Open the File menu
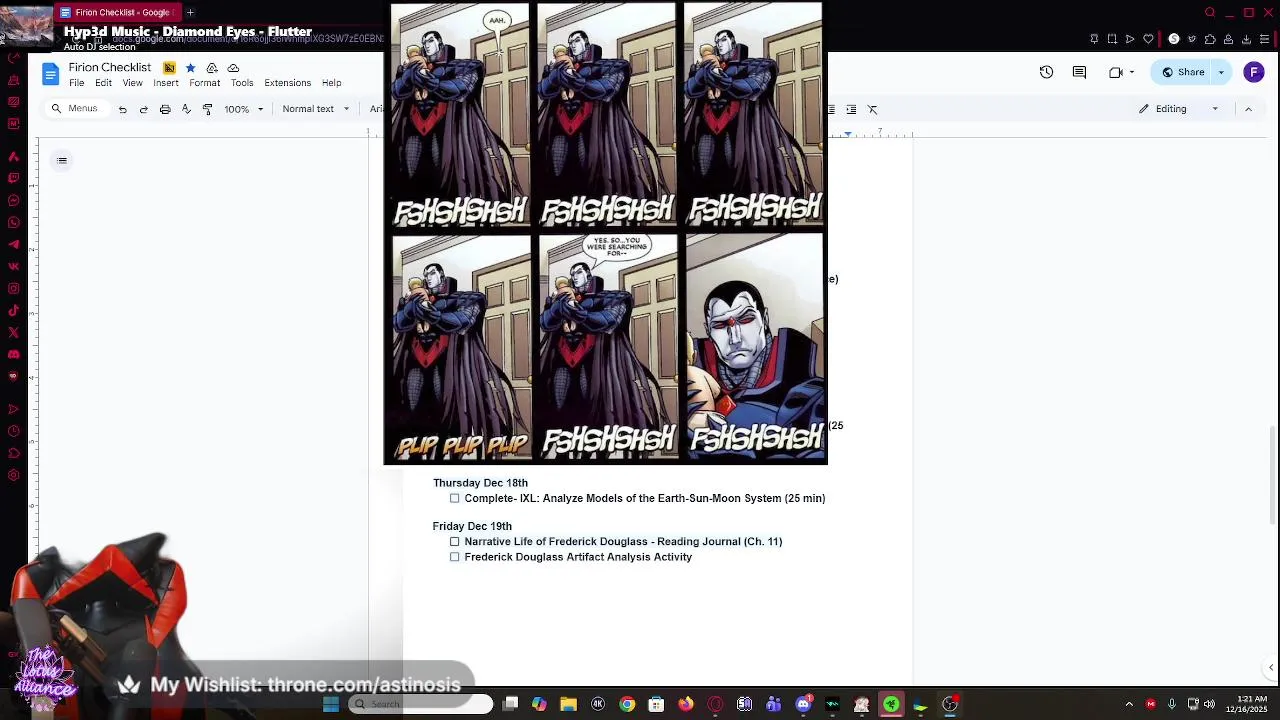The width and height of the screenshot is (1280, 720). 77,83
